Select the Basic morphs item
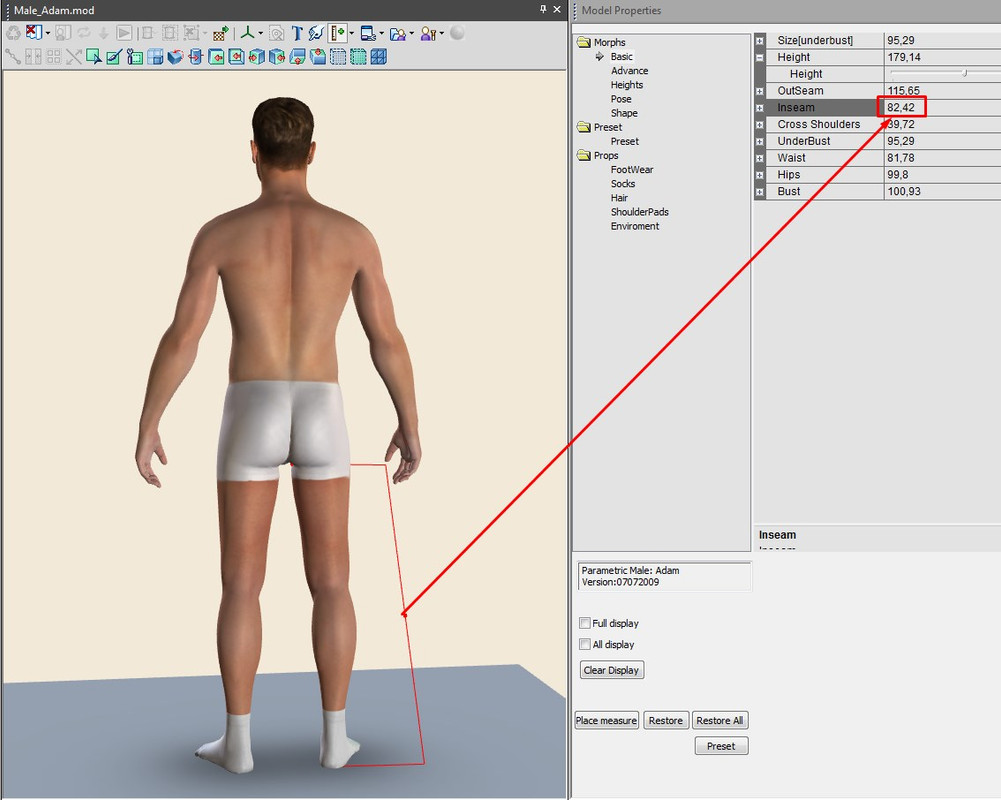Screen dimensions: 1001x800 coord(621,56)
